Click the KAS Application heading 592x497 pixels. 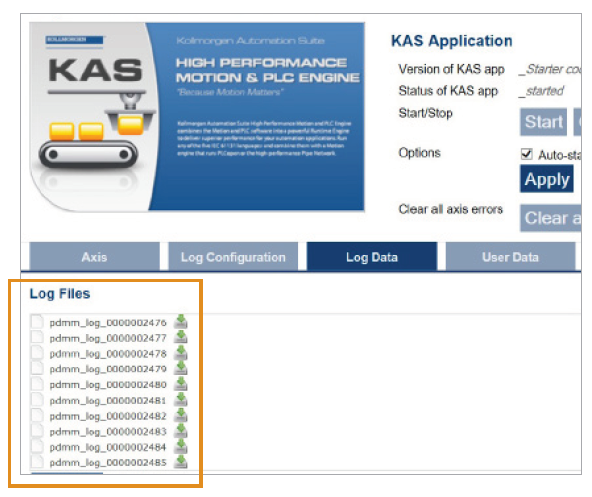(452, 41)
